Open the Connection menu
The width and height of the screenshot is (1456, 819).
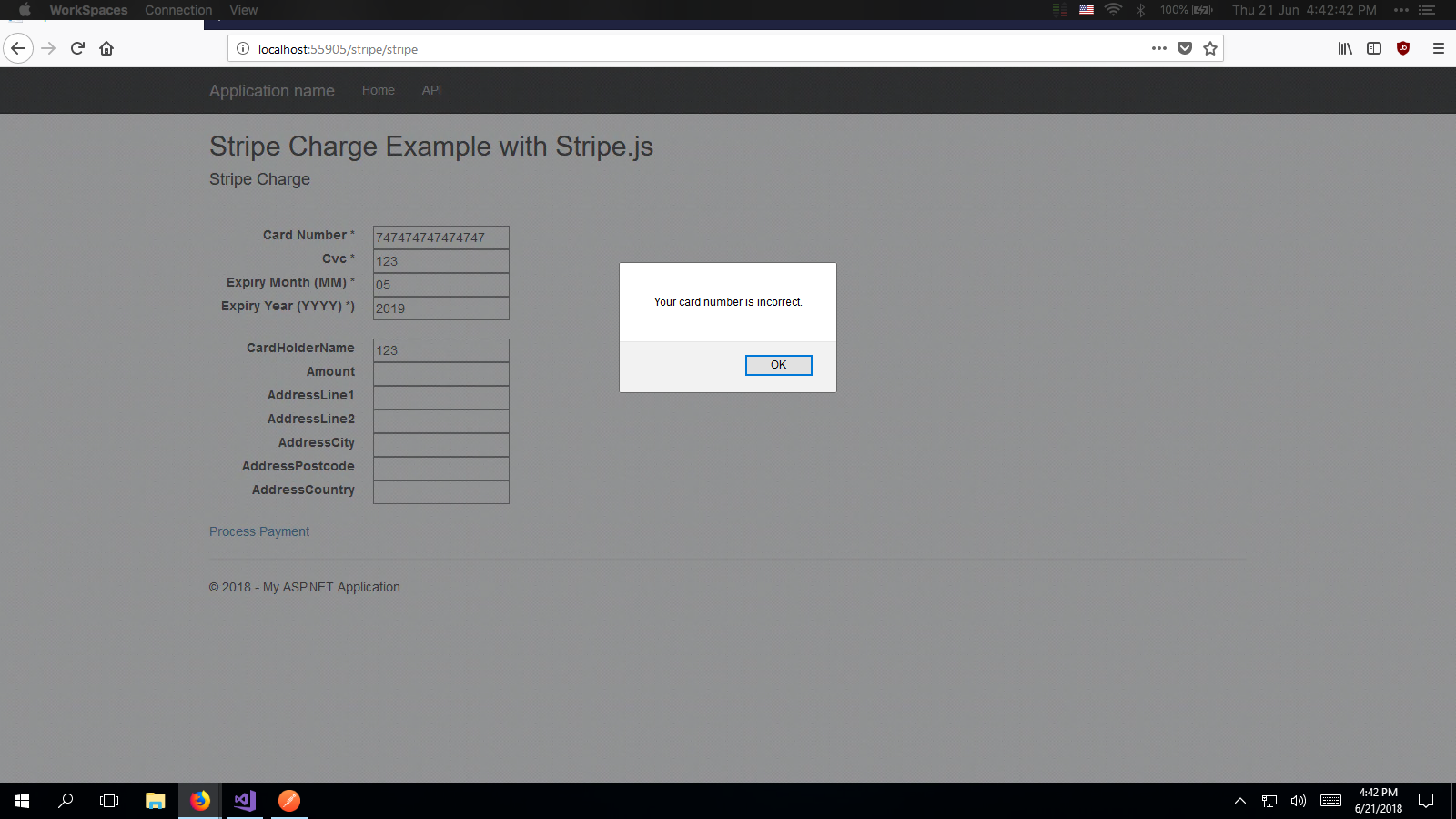pyautogui.click(x=178, y=10)
